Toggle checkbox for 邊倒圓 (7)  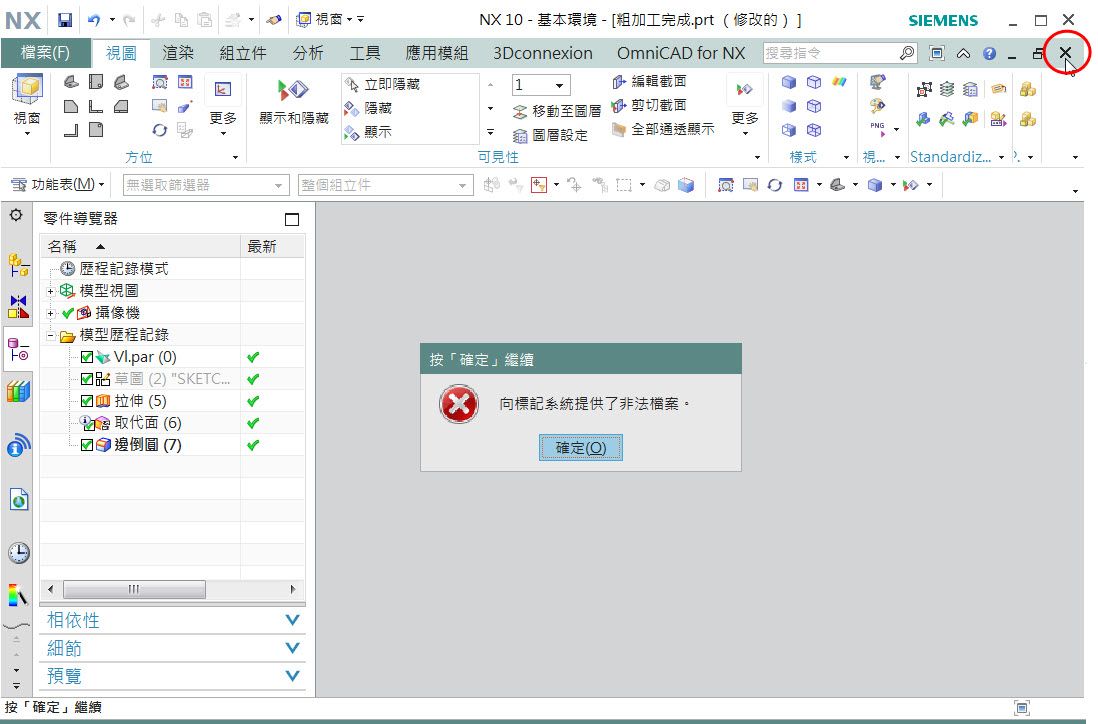[x=87, y=445]
